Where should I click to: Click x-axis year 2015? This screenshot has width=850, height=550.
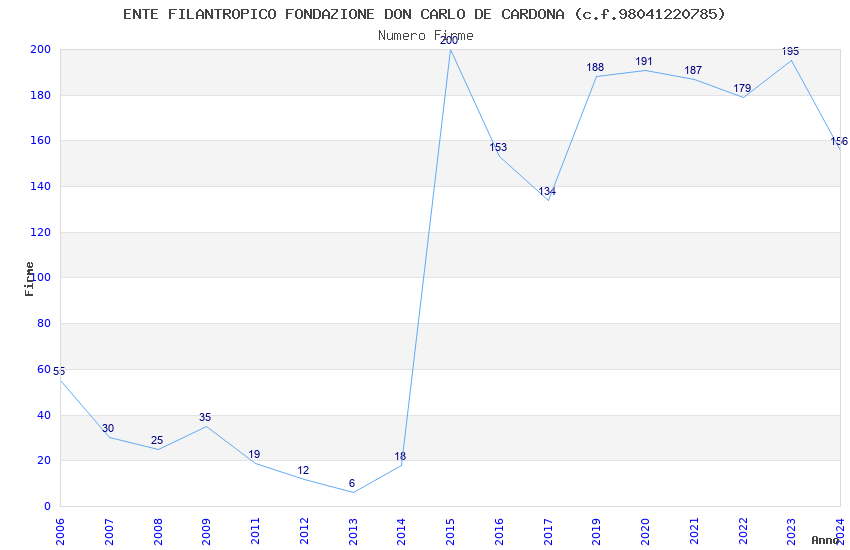[x=450, y=531]
